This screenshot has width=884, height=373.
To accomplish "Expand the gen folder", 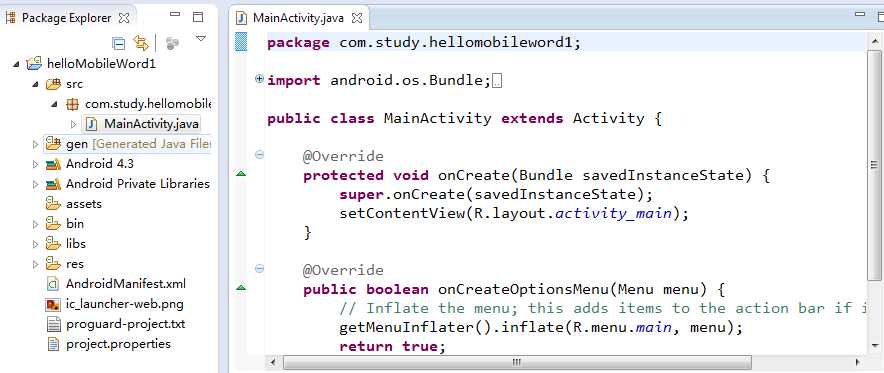I will click(x=36, y=144).
